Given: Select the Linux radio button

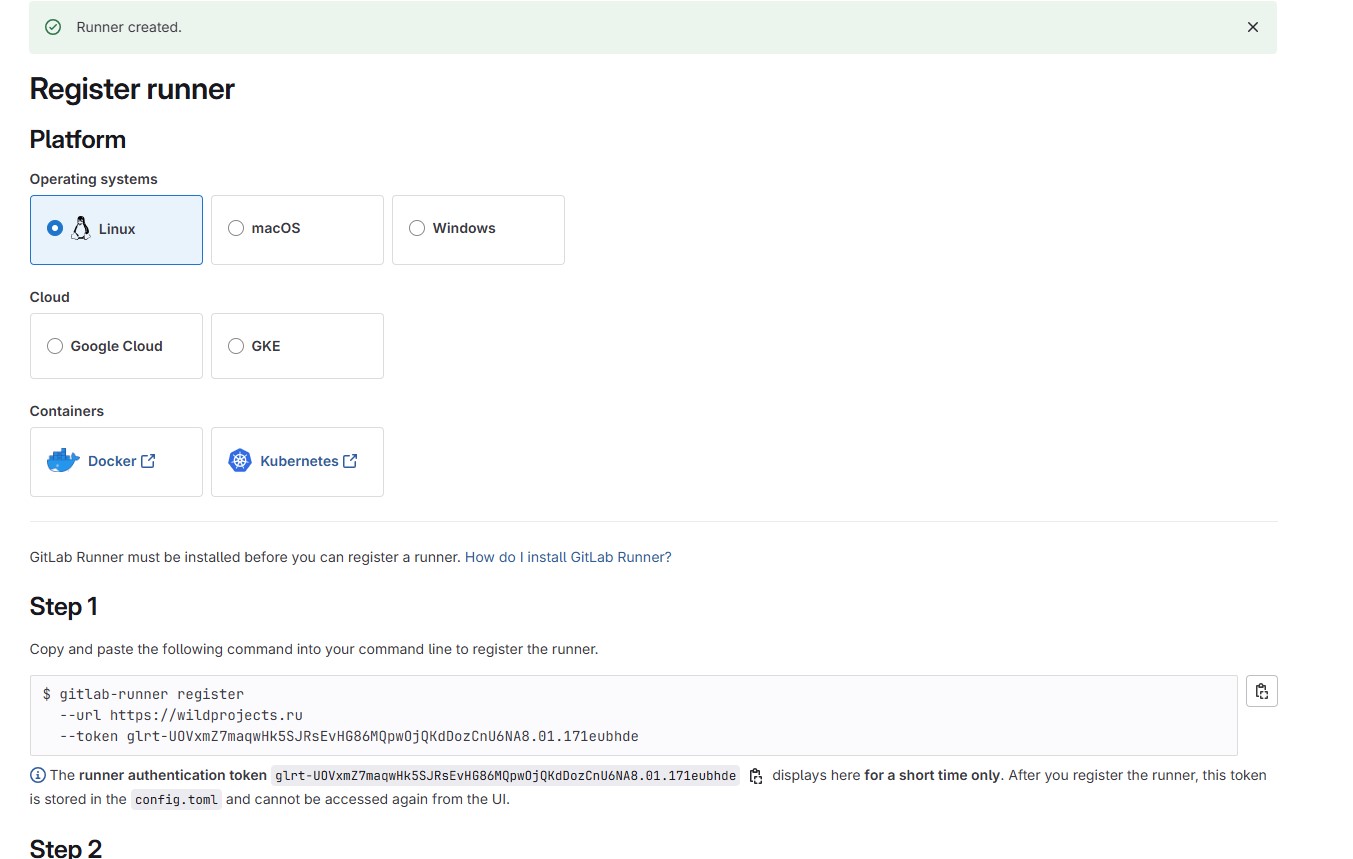Looking at the screenshot, I should coord(55,228).
